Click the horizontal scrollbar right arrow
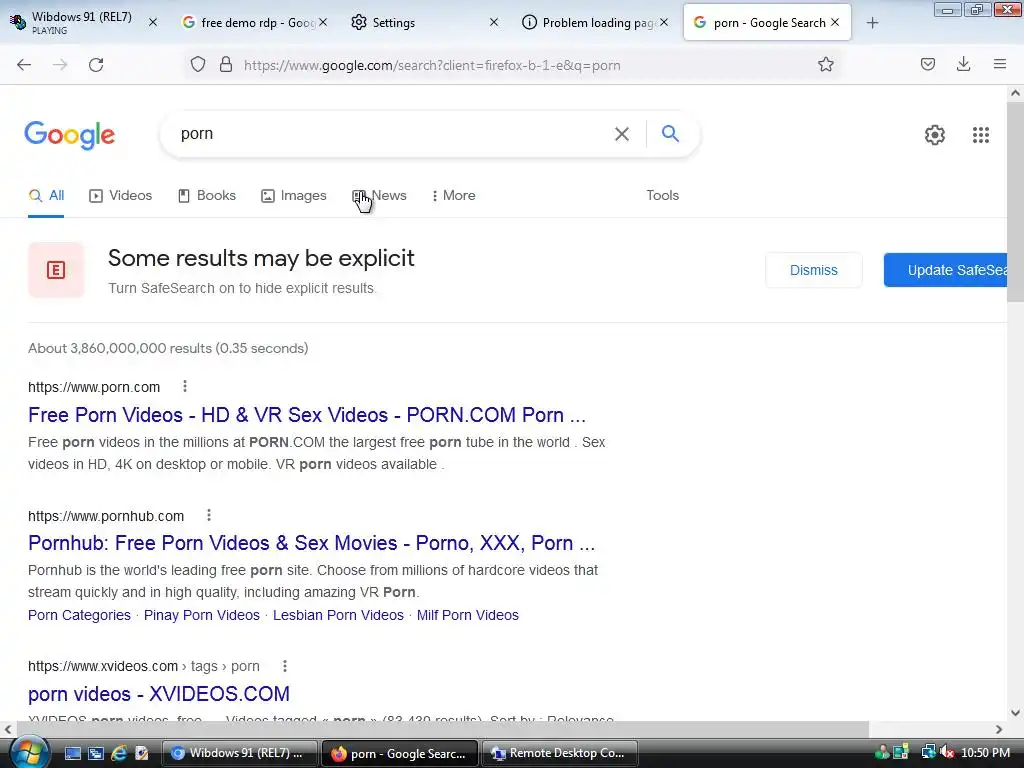Image resolution: width=1024 pixels, height=768 pixels. point(999,729)
